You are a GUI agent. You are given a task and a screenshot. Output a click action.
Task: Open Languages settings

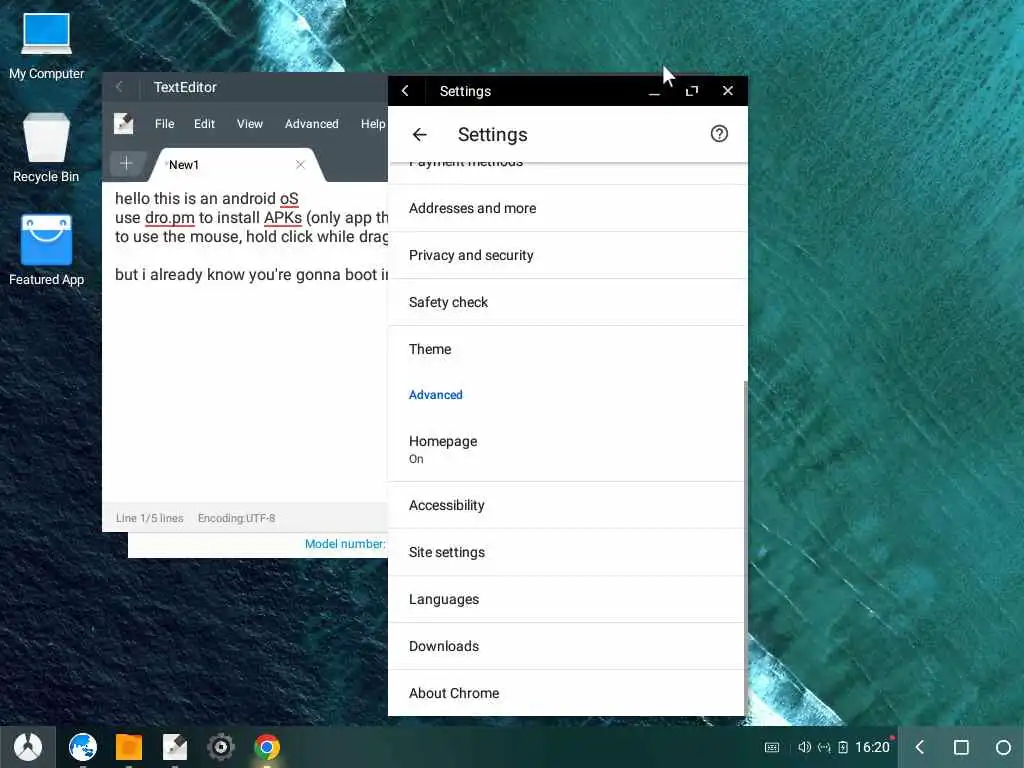pos(566,600)
